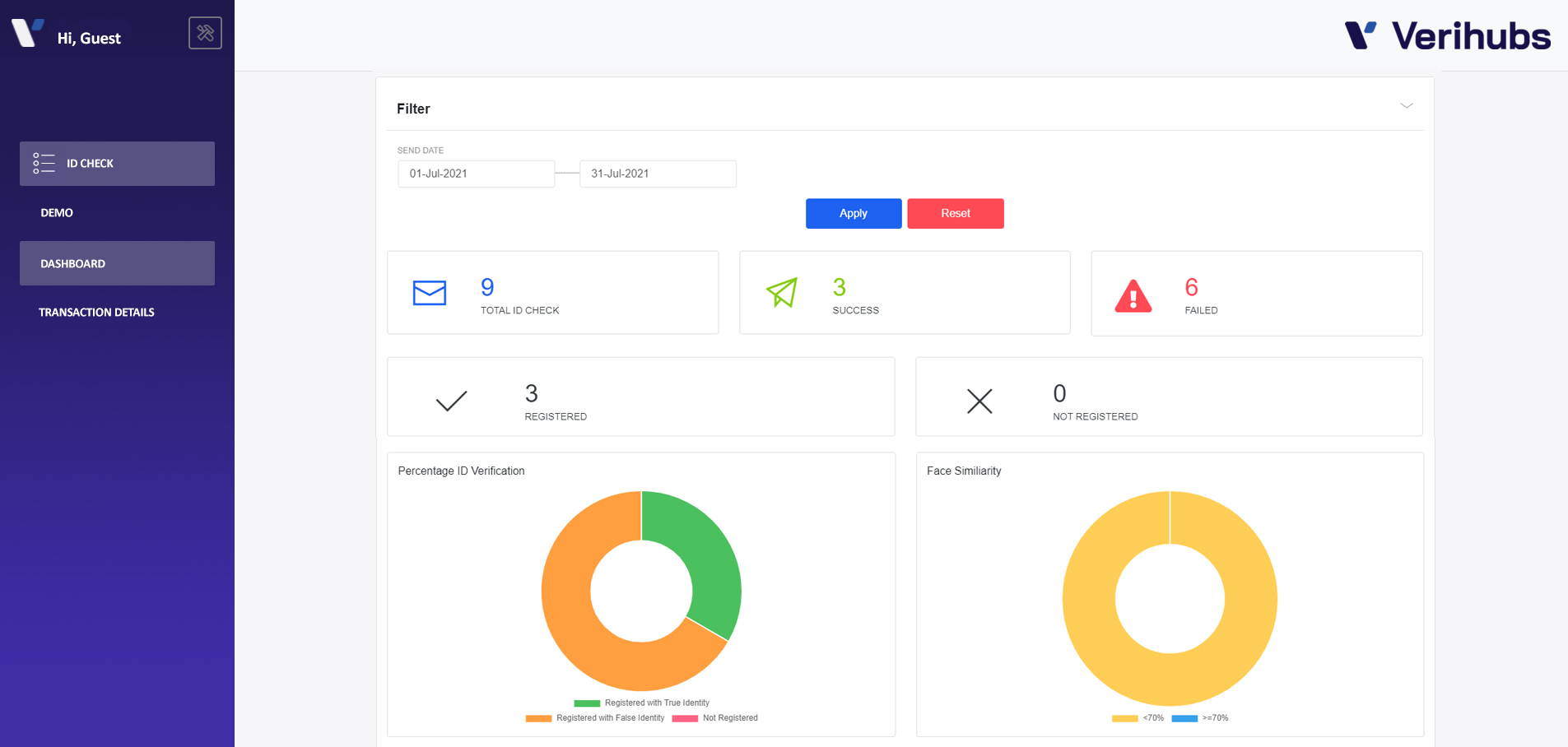Open the ID CHECK menu section
Screen dimensions: 1568x747
pos(117,163)
